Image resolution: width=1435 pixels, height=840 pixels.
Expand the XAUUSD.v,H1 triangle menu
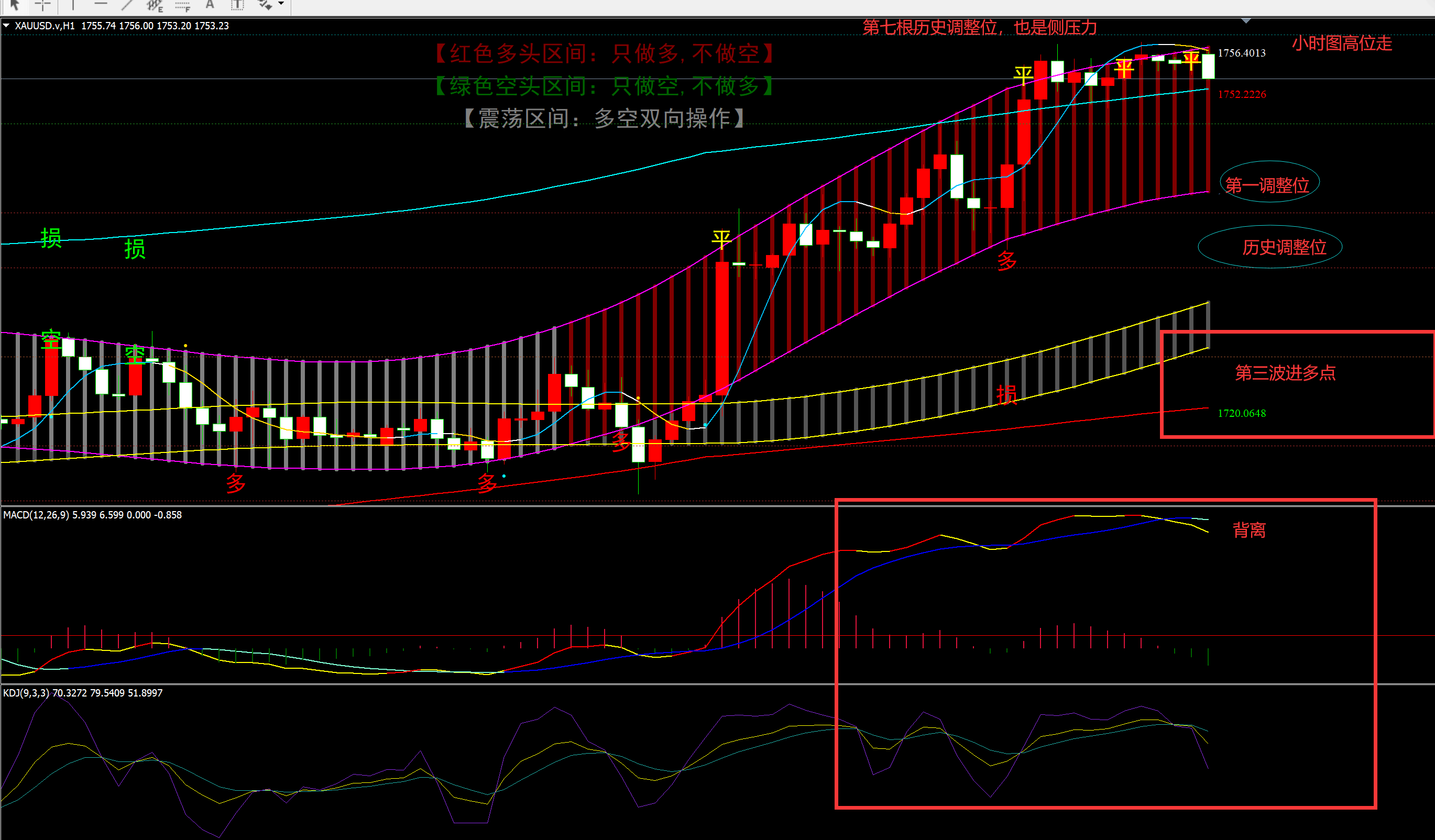(6, 26)
